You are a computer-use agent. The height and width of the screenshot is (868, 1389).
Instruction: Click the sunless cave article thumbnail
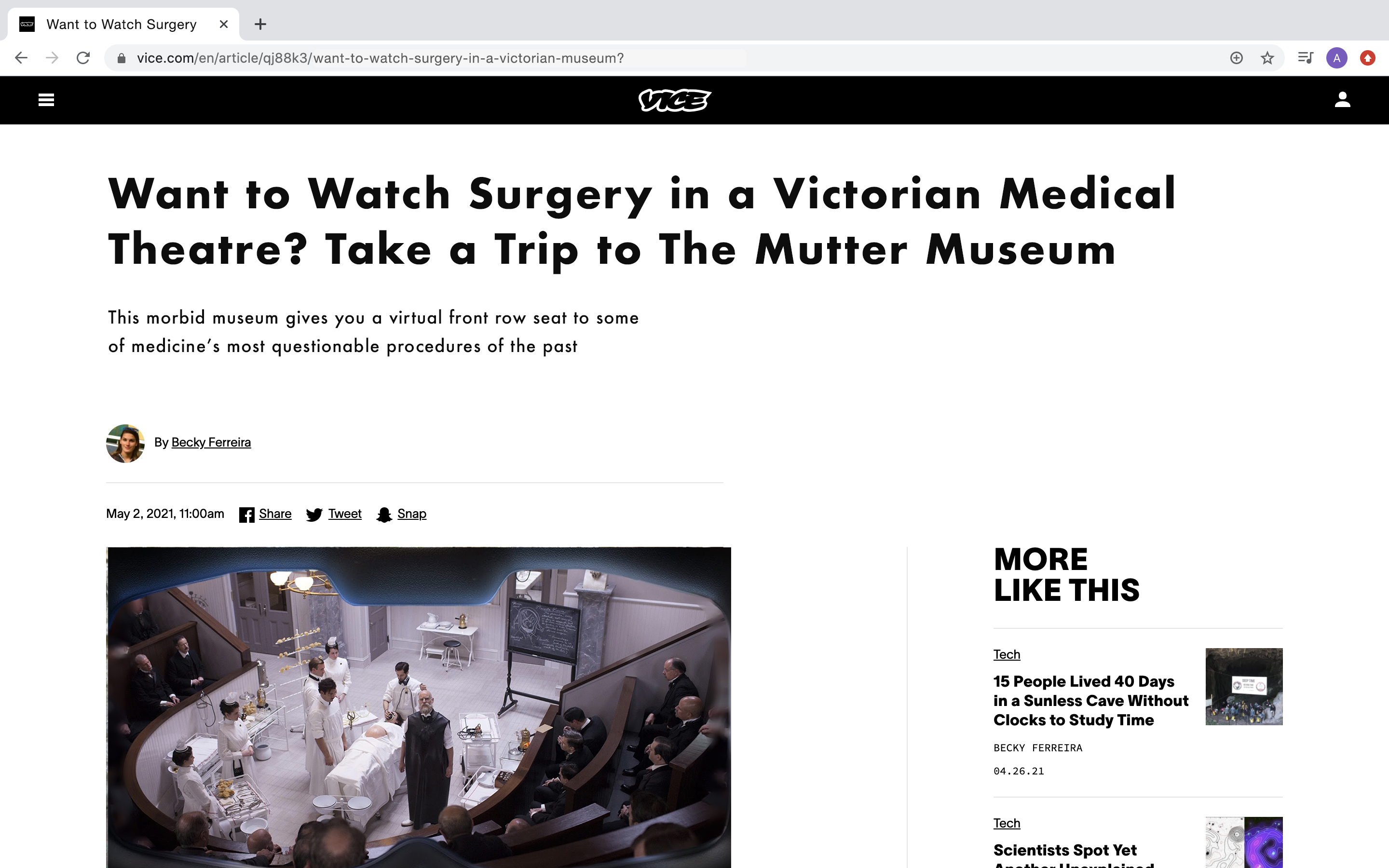(1244, 687)
